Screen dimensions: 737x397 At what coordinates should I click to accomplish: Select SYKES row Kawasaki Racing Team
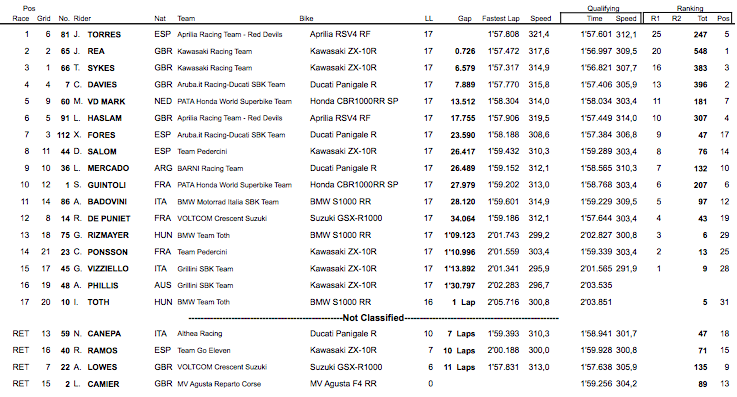point(215,68)
